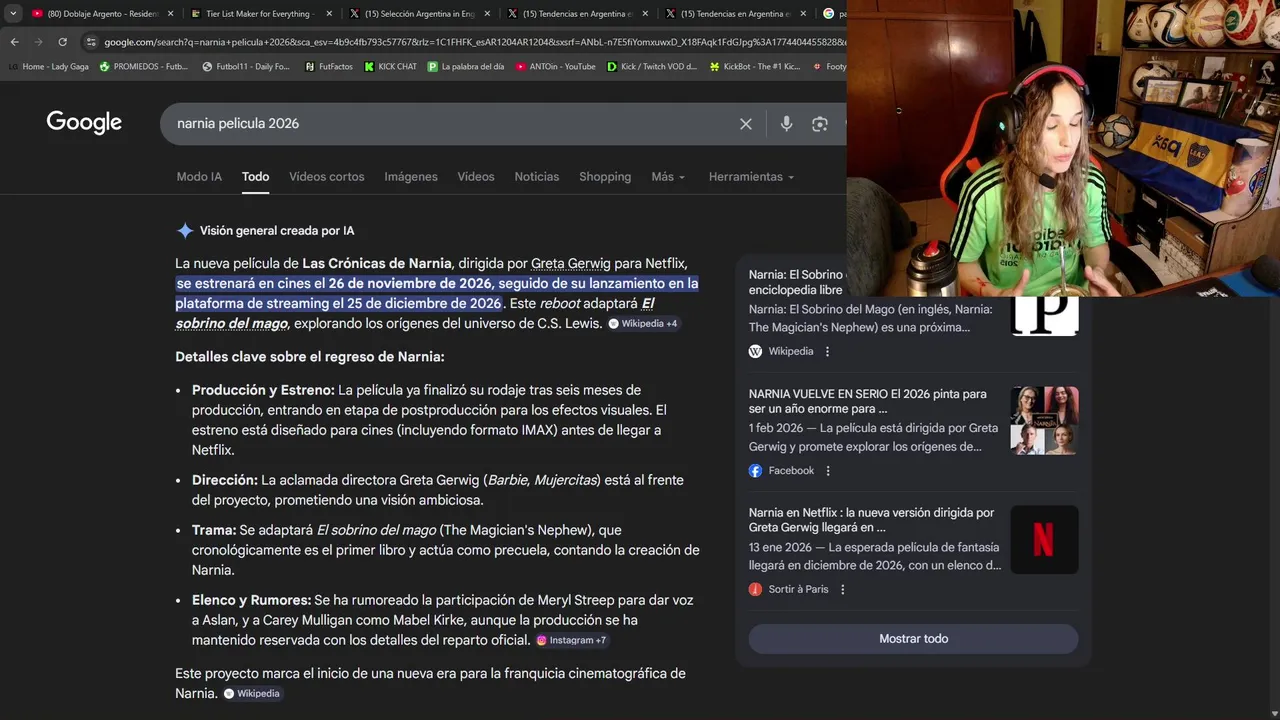The image size is (1280, 720).
Task: Open the Videos cortos tab
Action: [327, 177]
